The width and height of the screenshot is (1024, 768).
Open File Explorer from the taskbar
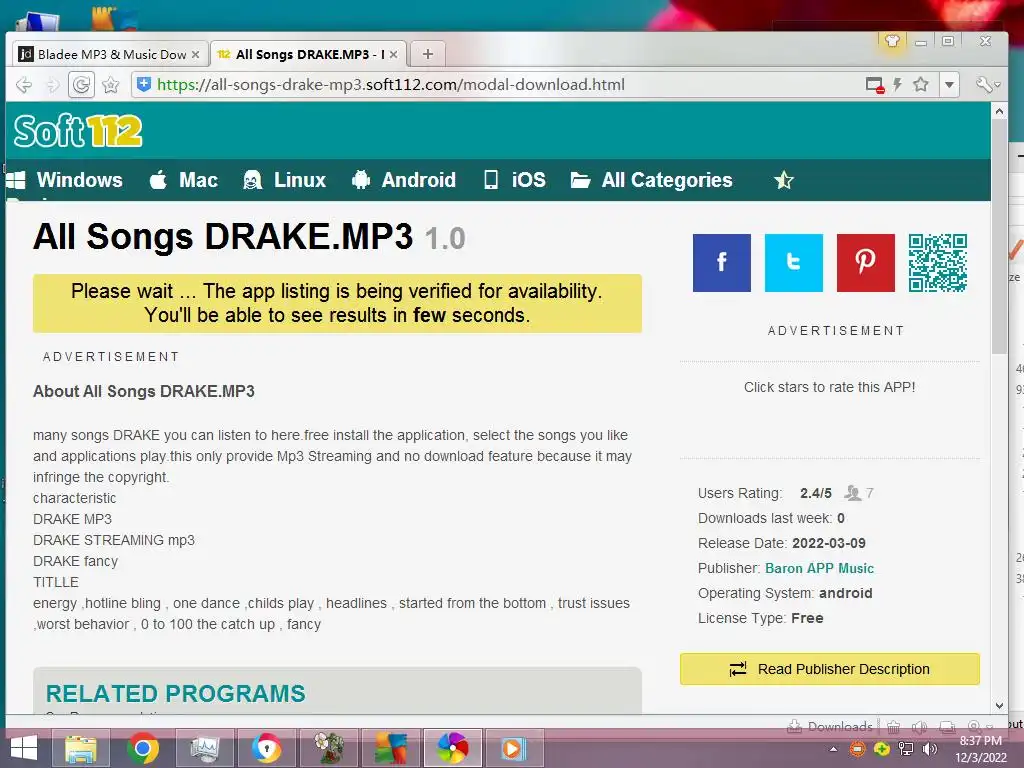tap(81, 748)
